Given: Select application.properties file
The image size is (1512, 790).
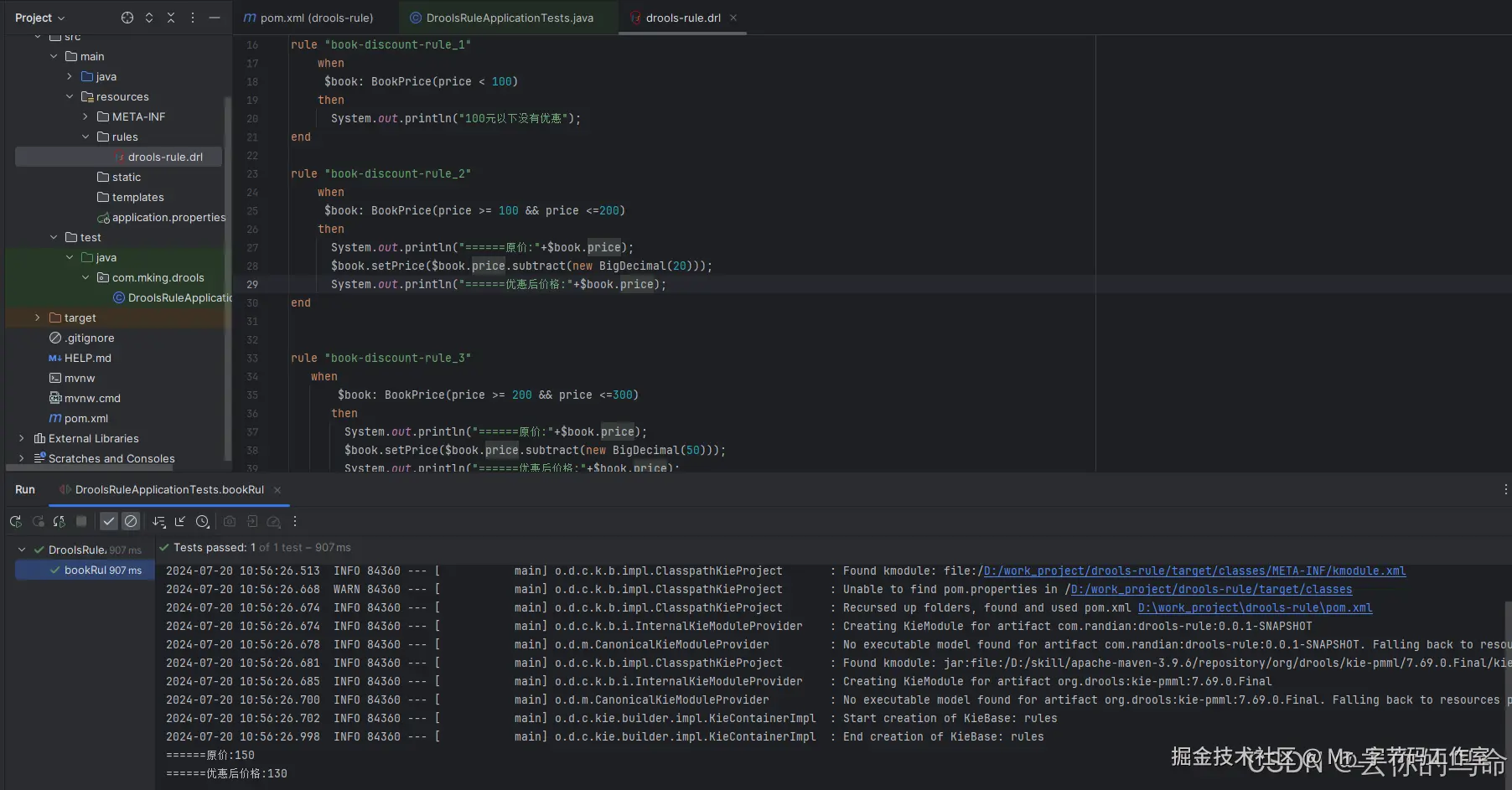Looking at the screenshot, I should (161, 217).
